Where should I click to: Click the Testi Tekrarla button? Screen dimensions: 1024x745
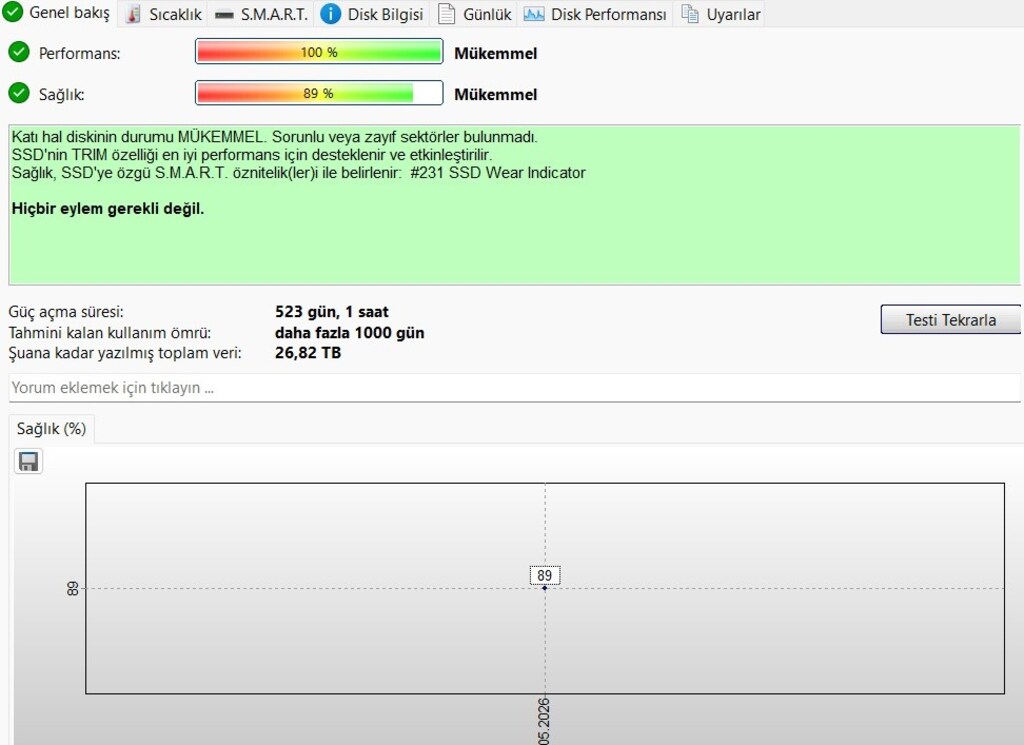tap(950, 320)
